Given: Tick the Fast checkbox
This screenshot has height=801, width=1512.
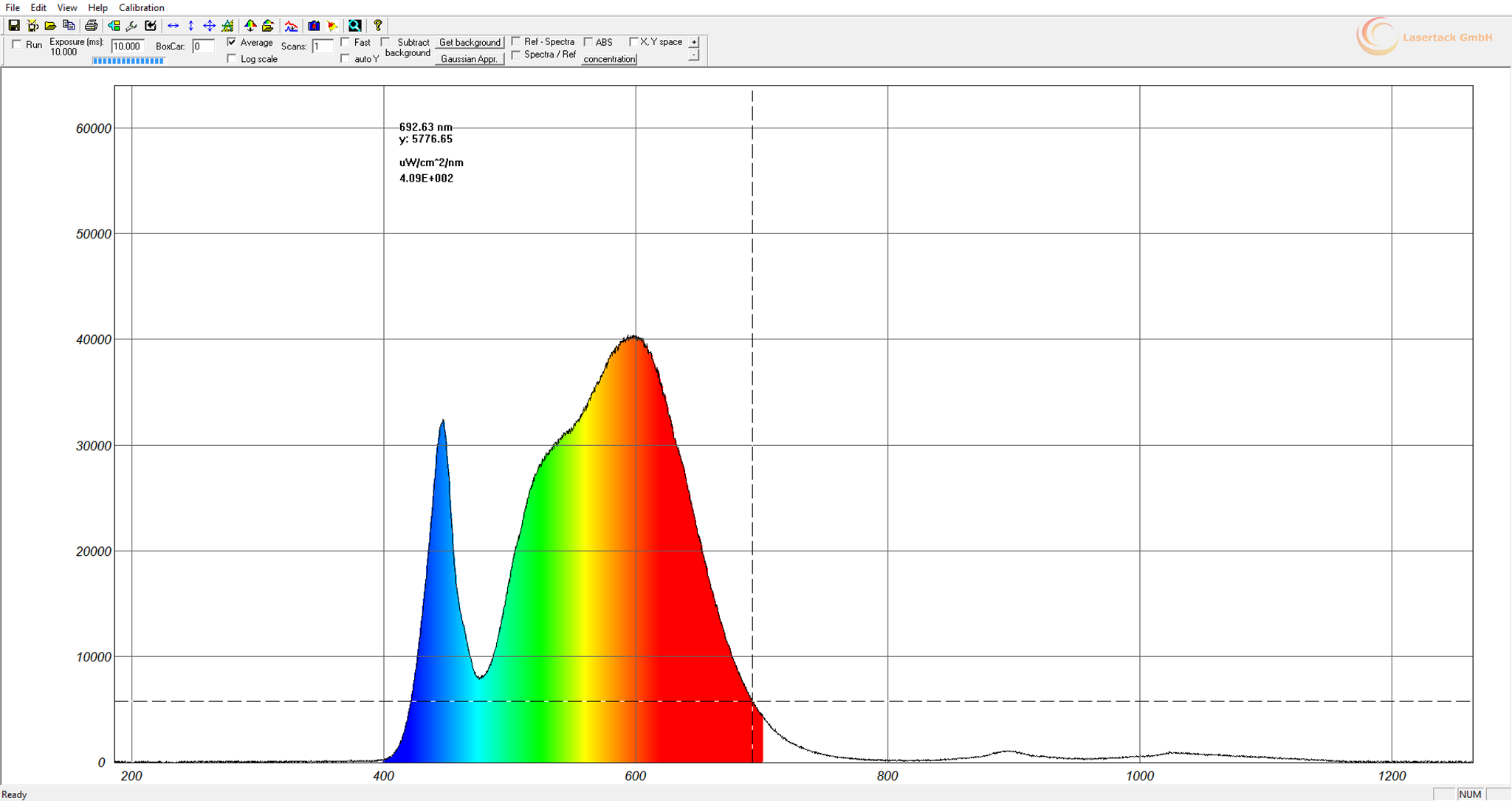Looking at the screenshot, I should coord(346,43).
